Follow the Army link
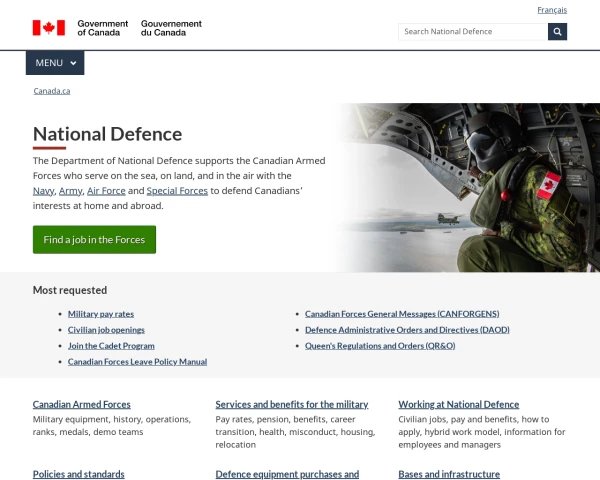This screenshot has height=480, width=600. (71, 190)
